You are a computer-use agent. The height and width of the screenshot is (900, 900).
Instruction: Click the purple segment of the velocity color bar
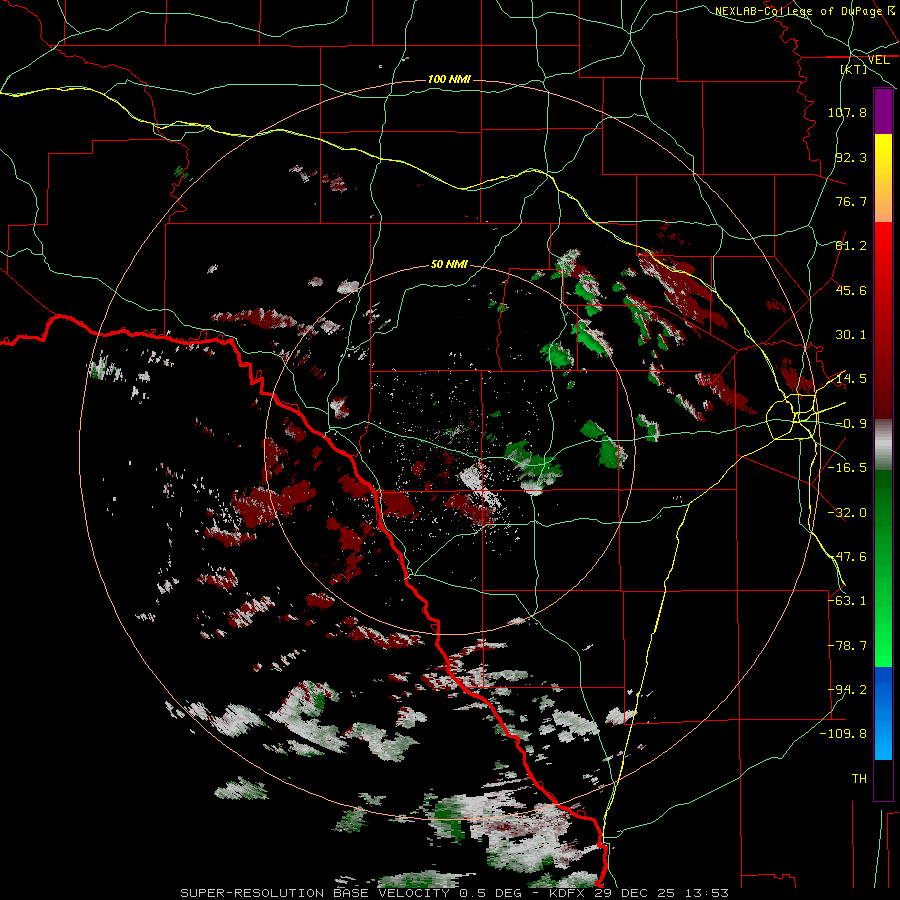[883, 111]
